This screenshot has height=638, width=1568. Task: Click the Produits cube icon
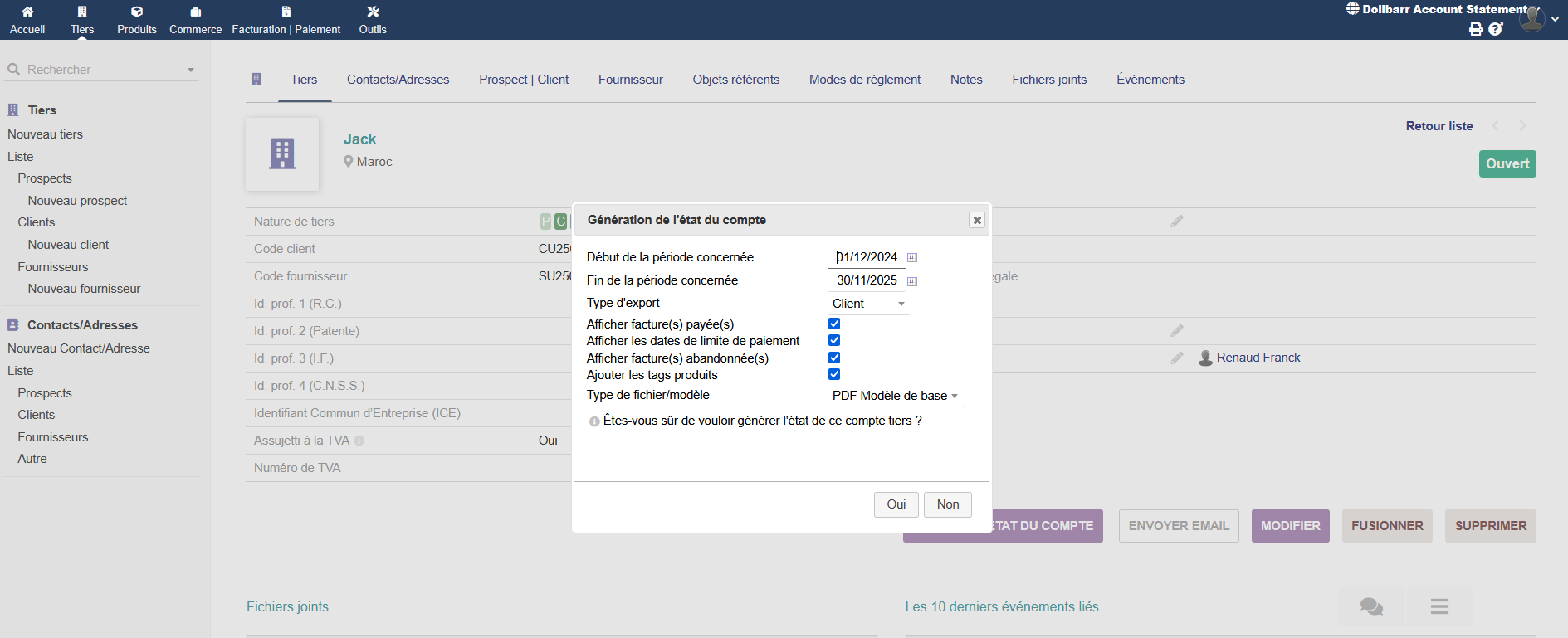coord(137,12)
